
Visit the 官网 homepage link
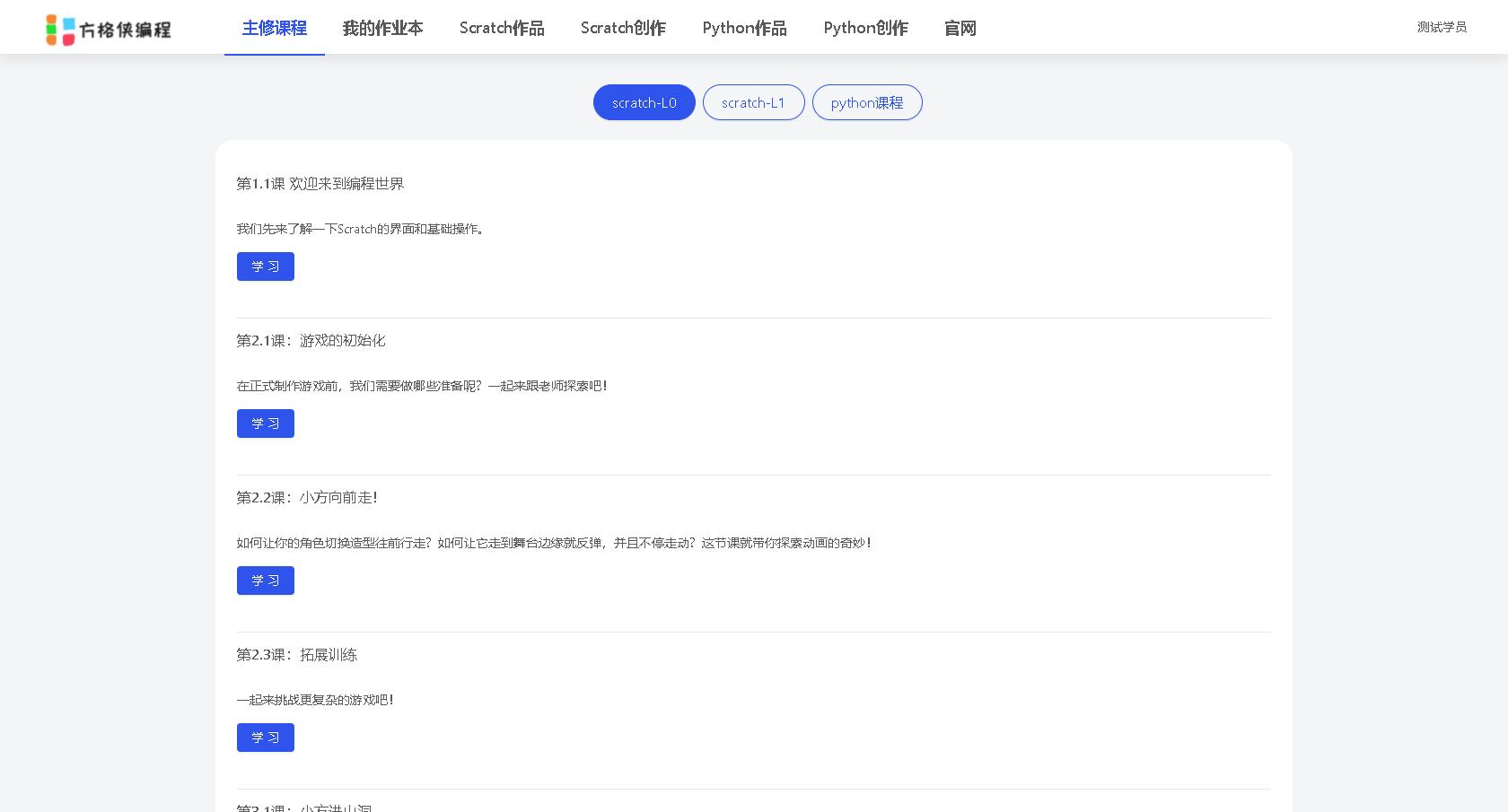(960, 28)
